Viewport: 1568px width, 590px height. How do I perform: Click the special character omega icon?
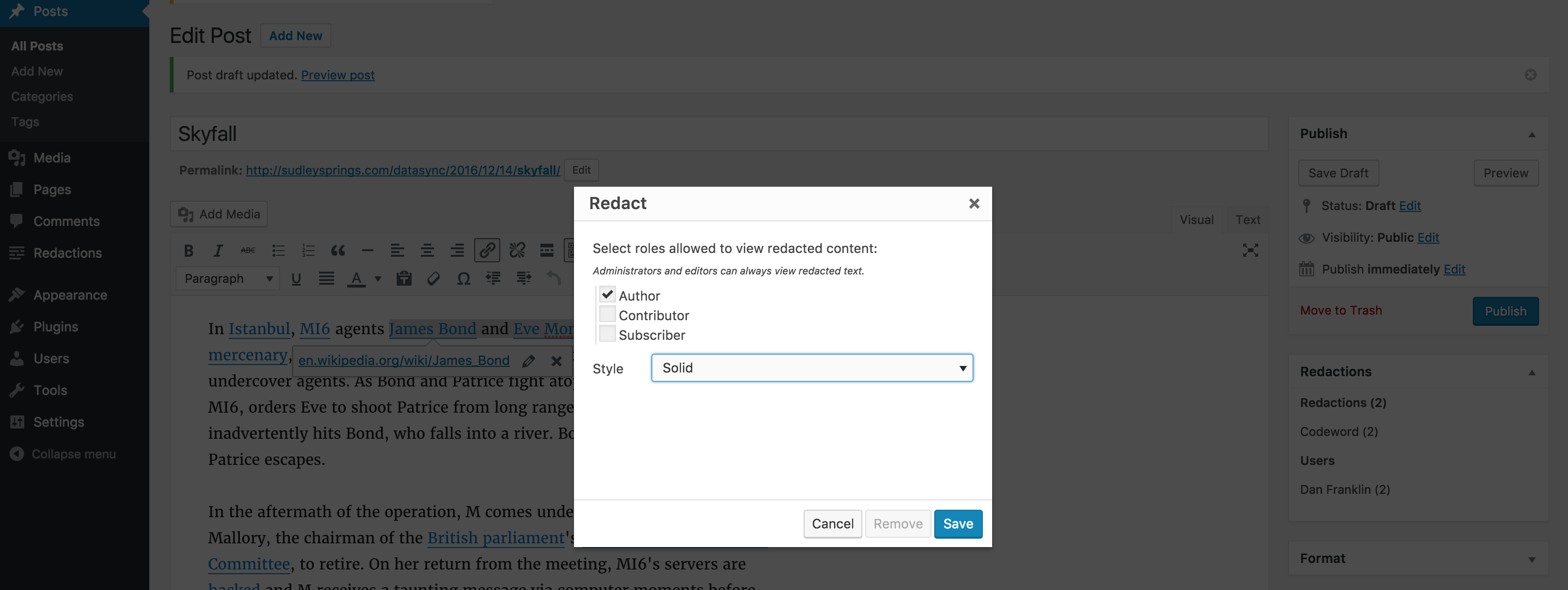coord(463,279)
